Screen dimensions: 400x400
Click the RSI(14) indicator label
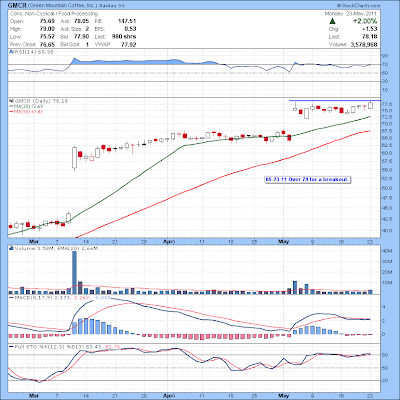[x=33, y=52]
